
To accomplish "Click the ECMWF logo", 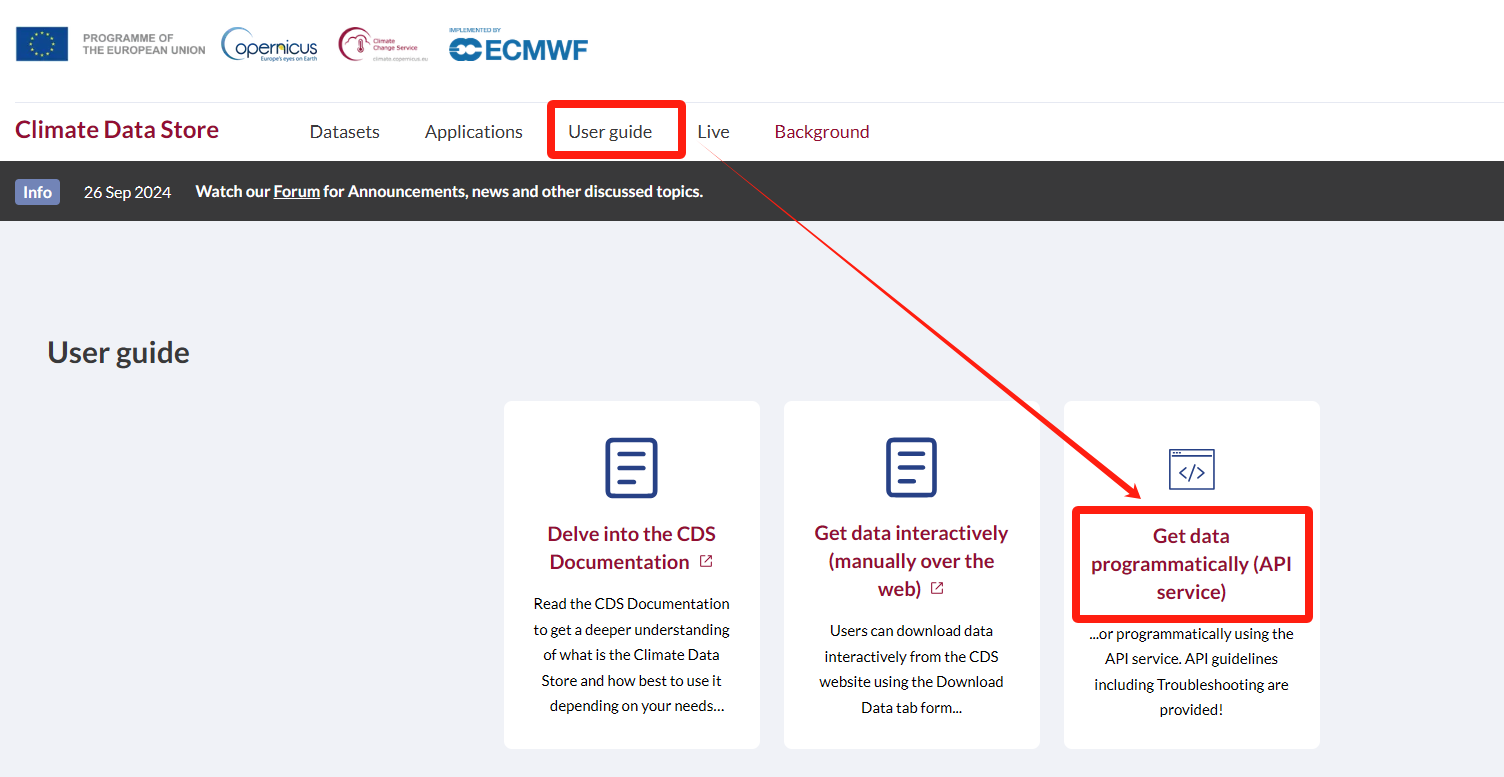I will click(x=518, y=45).
